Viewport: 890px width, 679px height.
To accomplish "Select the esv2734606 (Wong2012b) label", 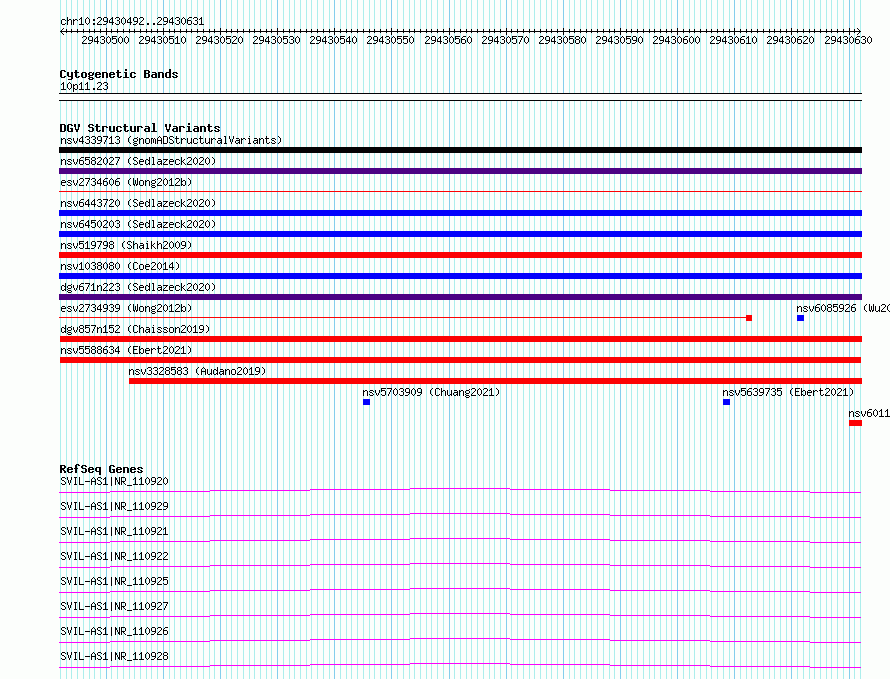I will [x=126, y=182].
